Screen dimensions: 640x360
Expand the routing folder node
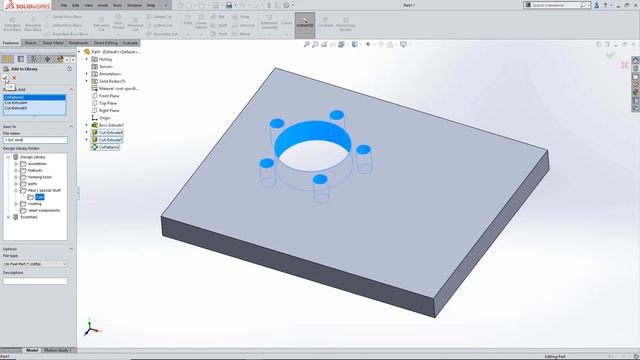coord(16,204)
